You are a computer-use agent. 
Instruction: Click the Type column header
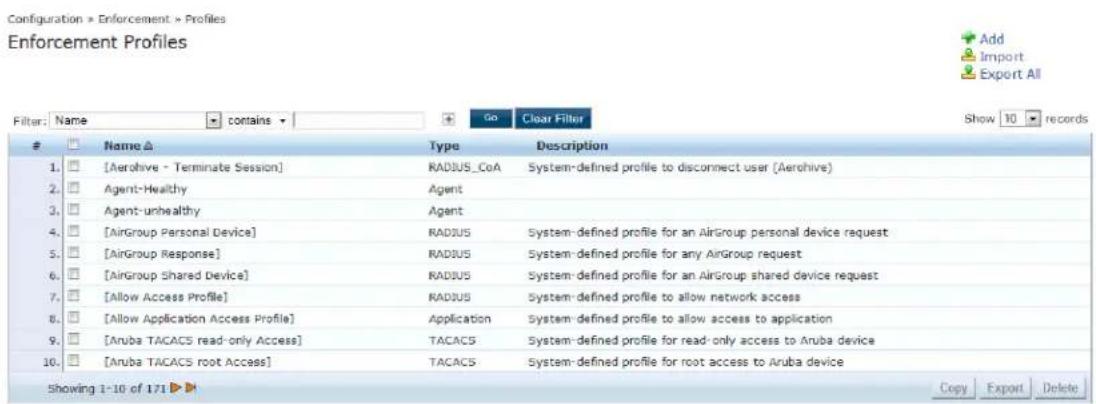pos(441,147)
